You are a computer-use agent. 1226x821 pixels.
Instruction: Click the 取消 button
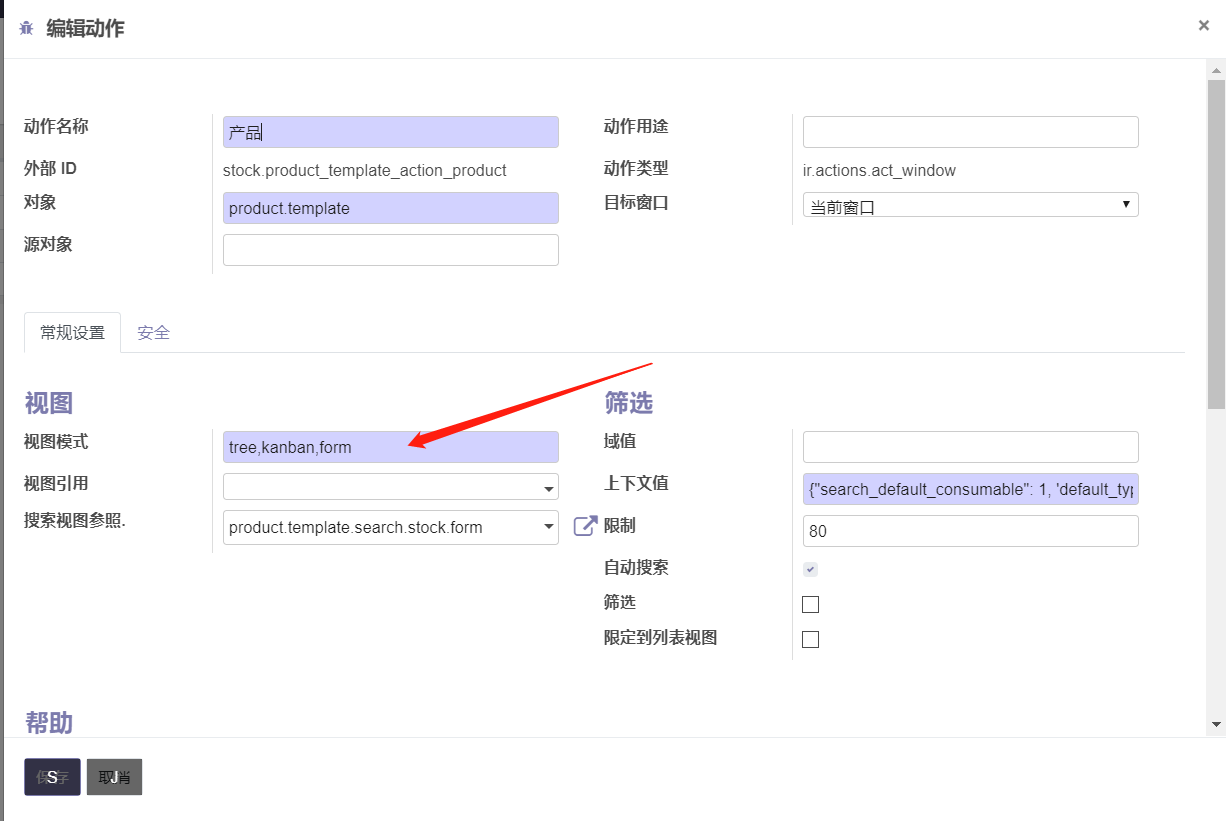tap(113, 776)
